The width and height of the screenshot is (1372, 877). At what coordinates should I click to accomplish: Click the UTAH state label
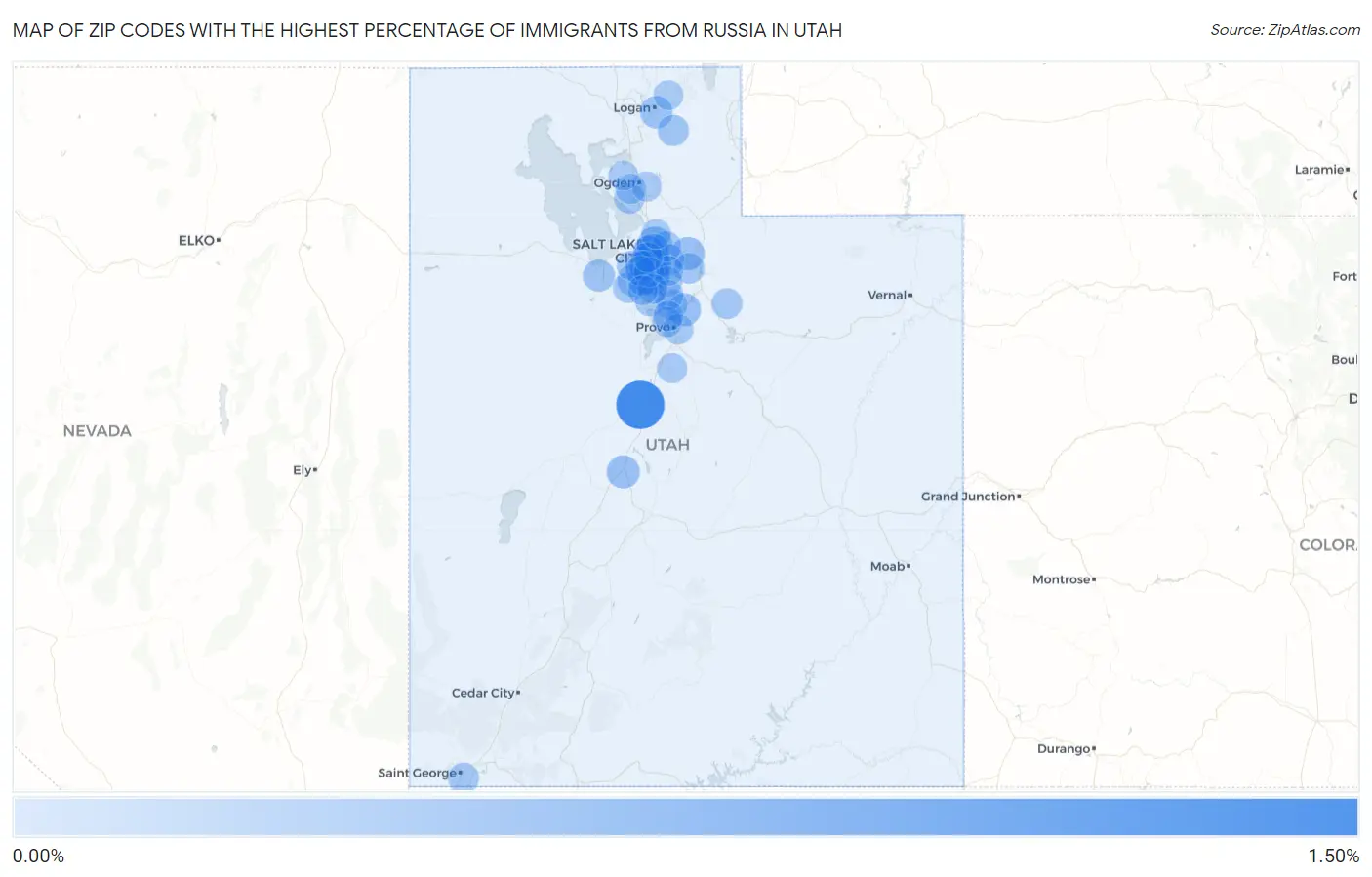click(667, 445)
